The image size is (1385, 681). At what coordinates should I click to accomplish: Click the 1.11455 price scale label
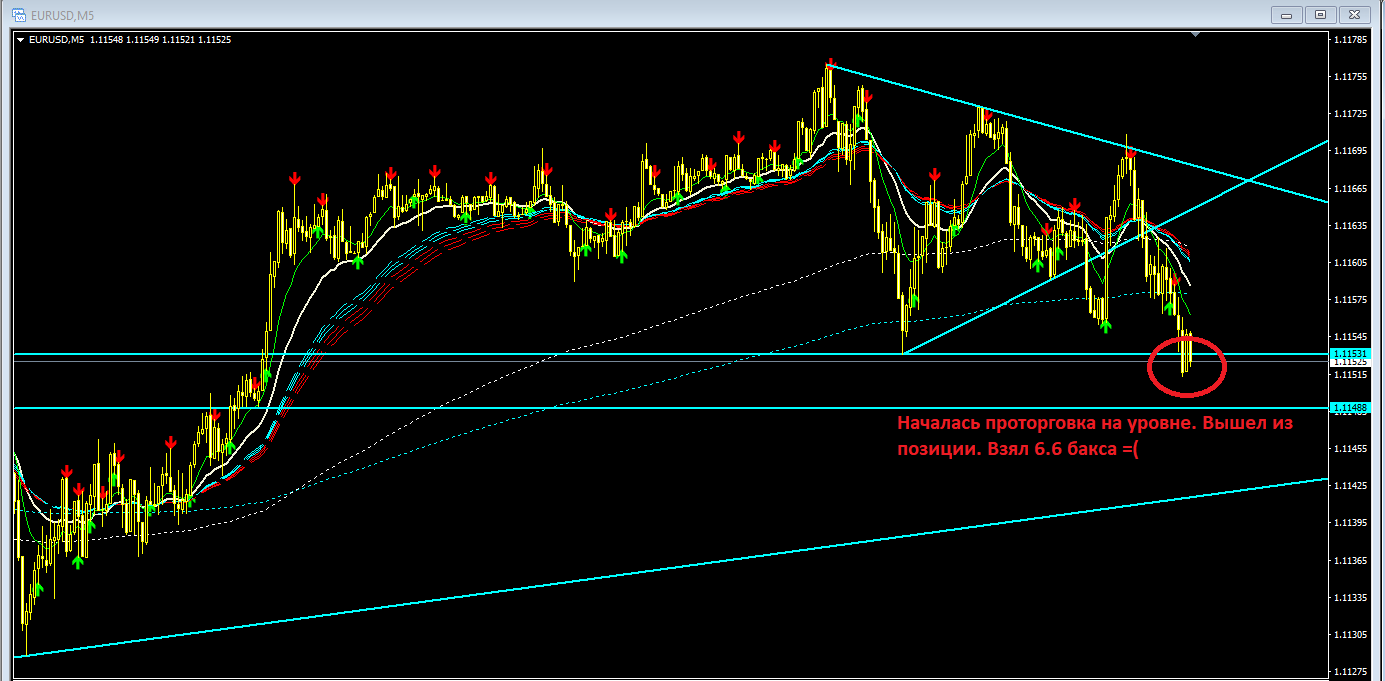tap(1351, 448)
